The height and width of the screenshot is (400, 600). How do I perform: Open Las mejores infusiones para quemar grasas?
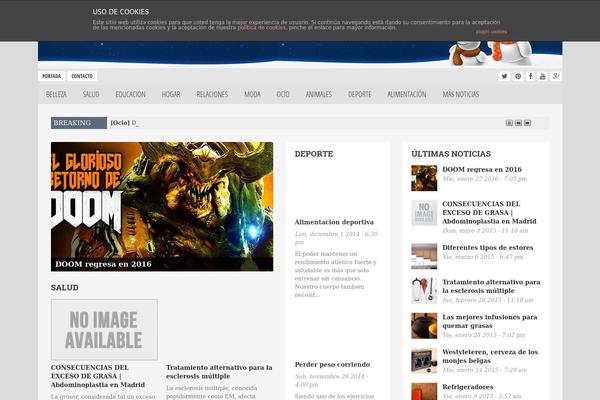click(x=490, y=321)
